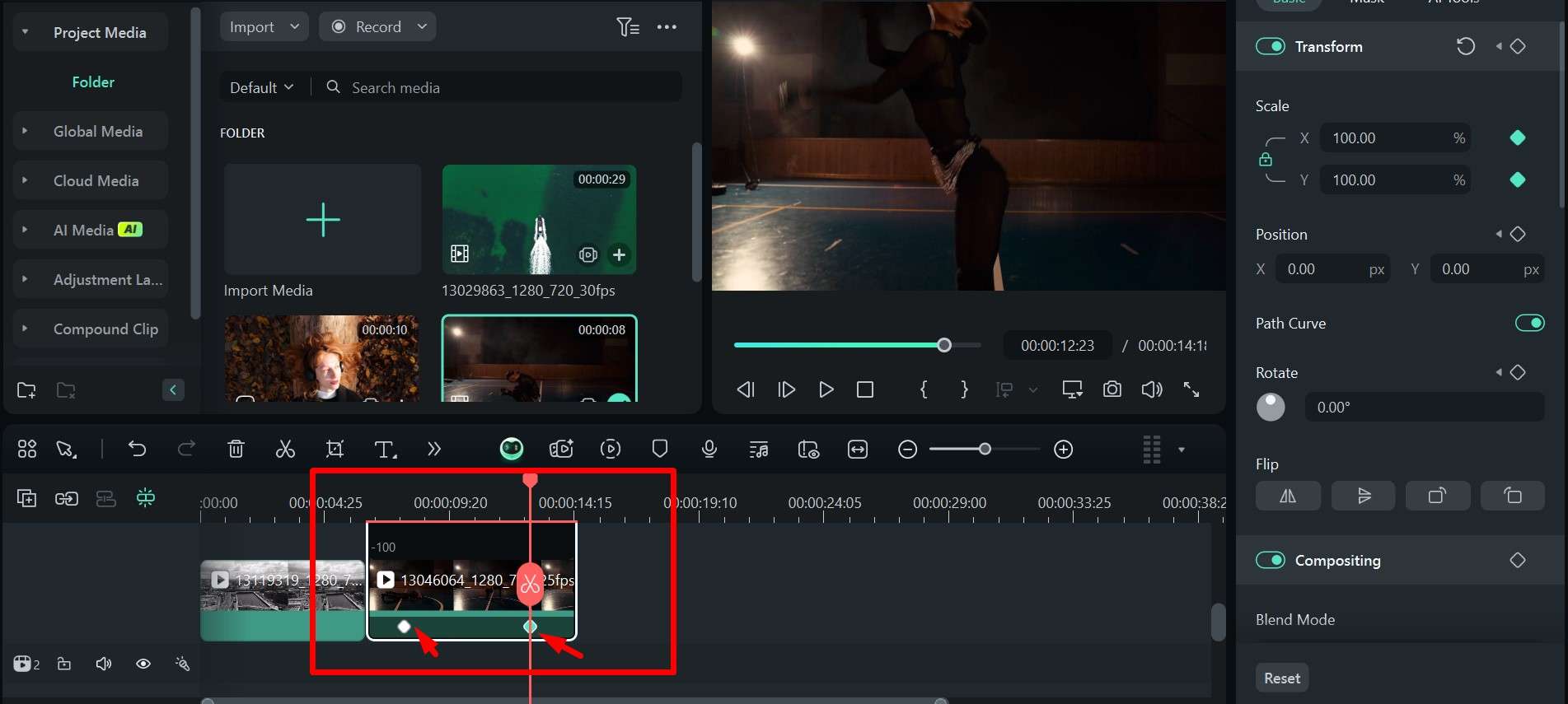Image resolution: width=1568 pixels, height=704 pixels.
Task: Toggle the Transform switch off
Action: (1271, 46)
